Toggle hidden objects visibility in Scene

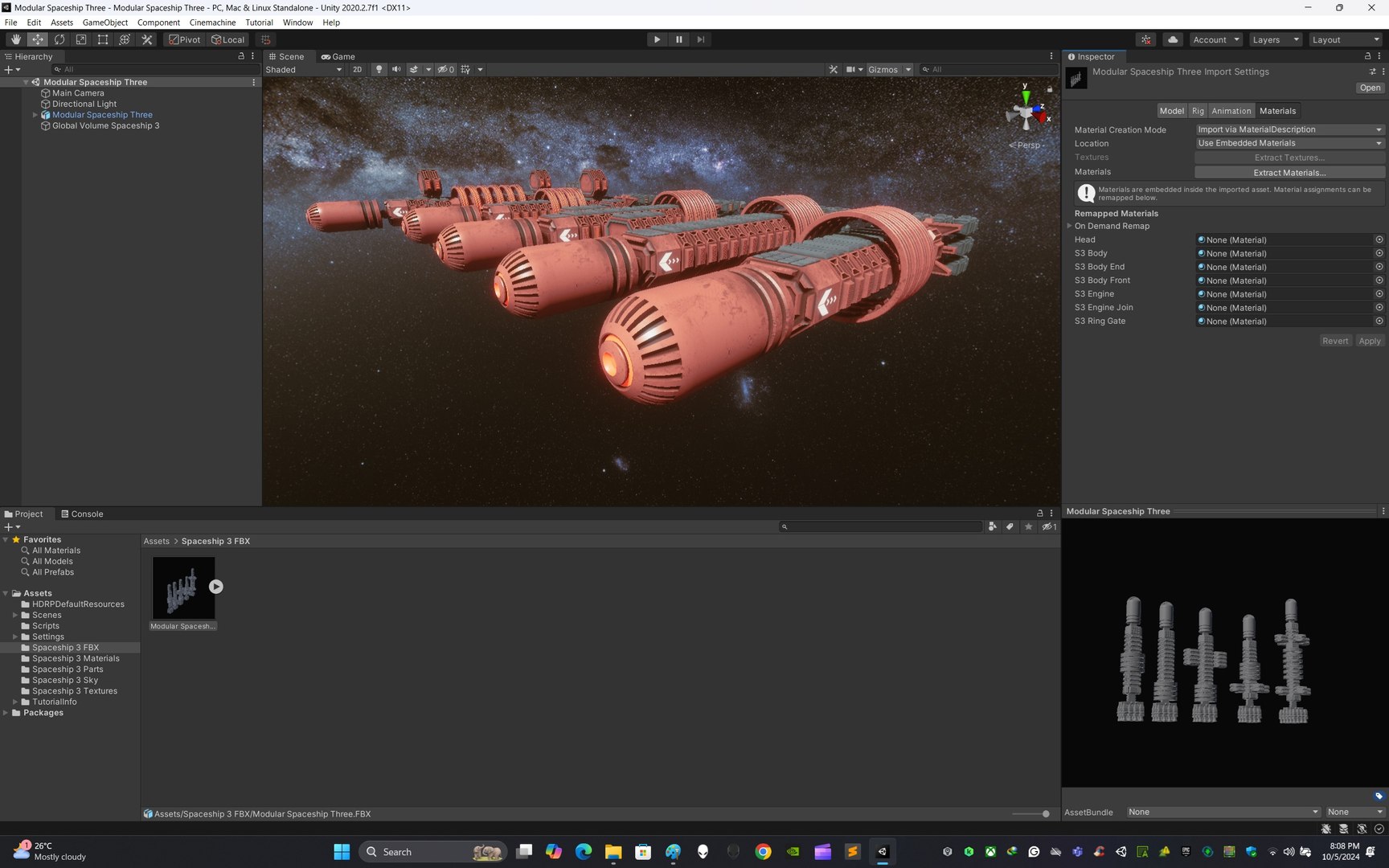point(445,69)
